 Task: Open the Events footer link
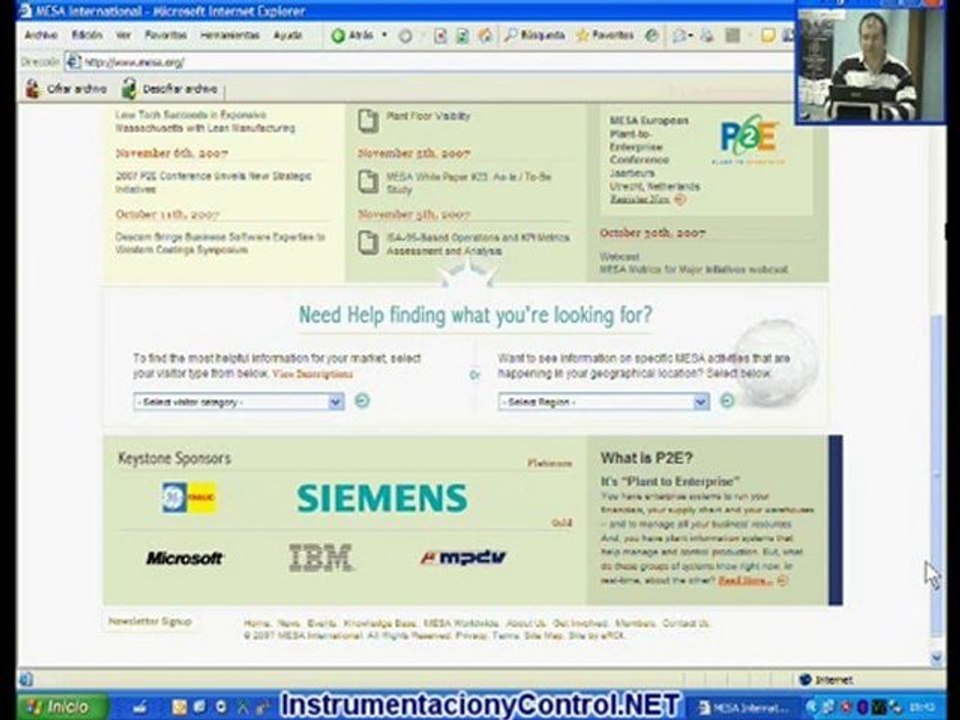pos(322,623)
